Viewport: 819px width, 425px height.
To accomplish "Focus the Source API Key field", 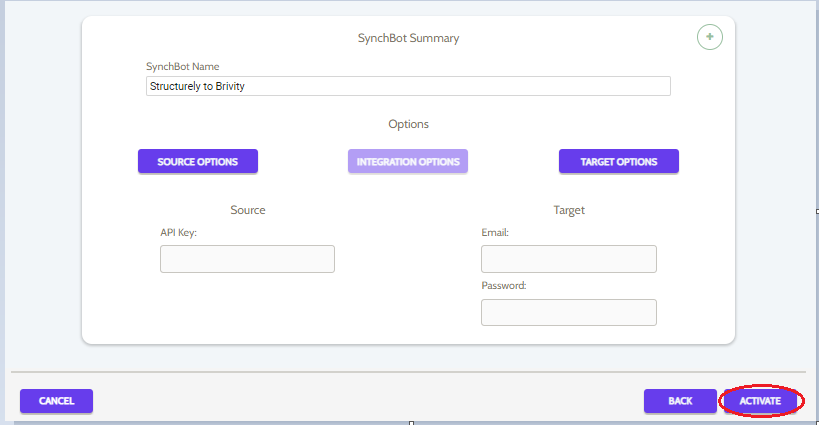I will (248, 259).
